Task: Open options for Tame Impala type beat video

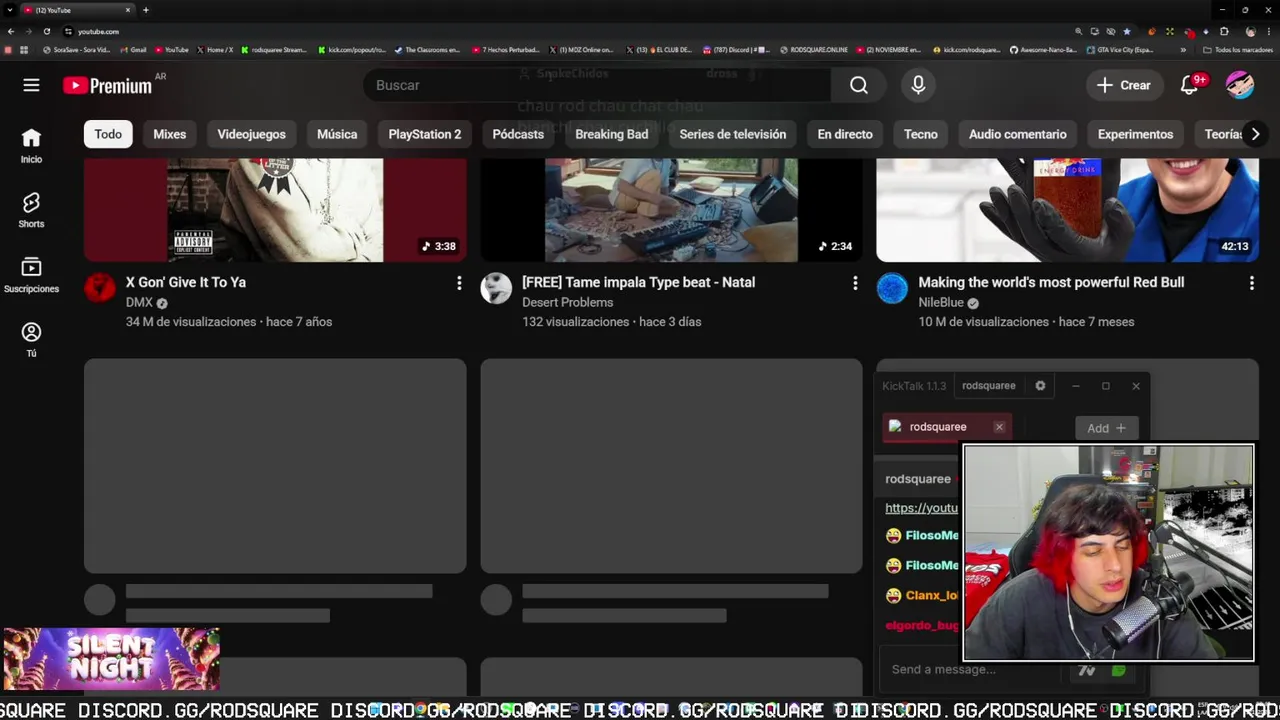Action: 855,284
